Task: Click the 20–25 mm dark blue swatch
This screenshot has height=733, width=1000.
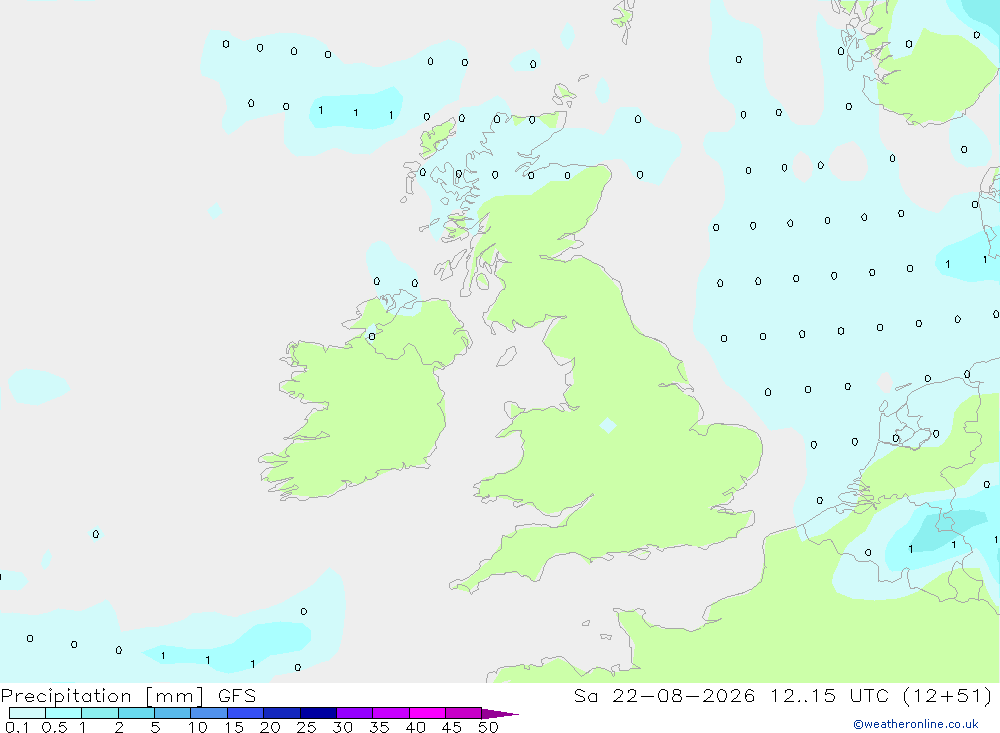Action: click(x=282, y=713)
